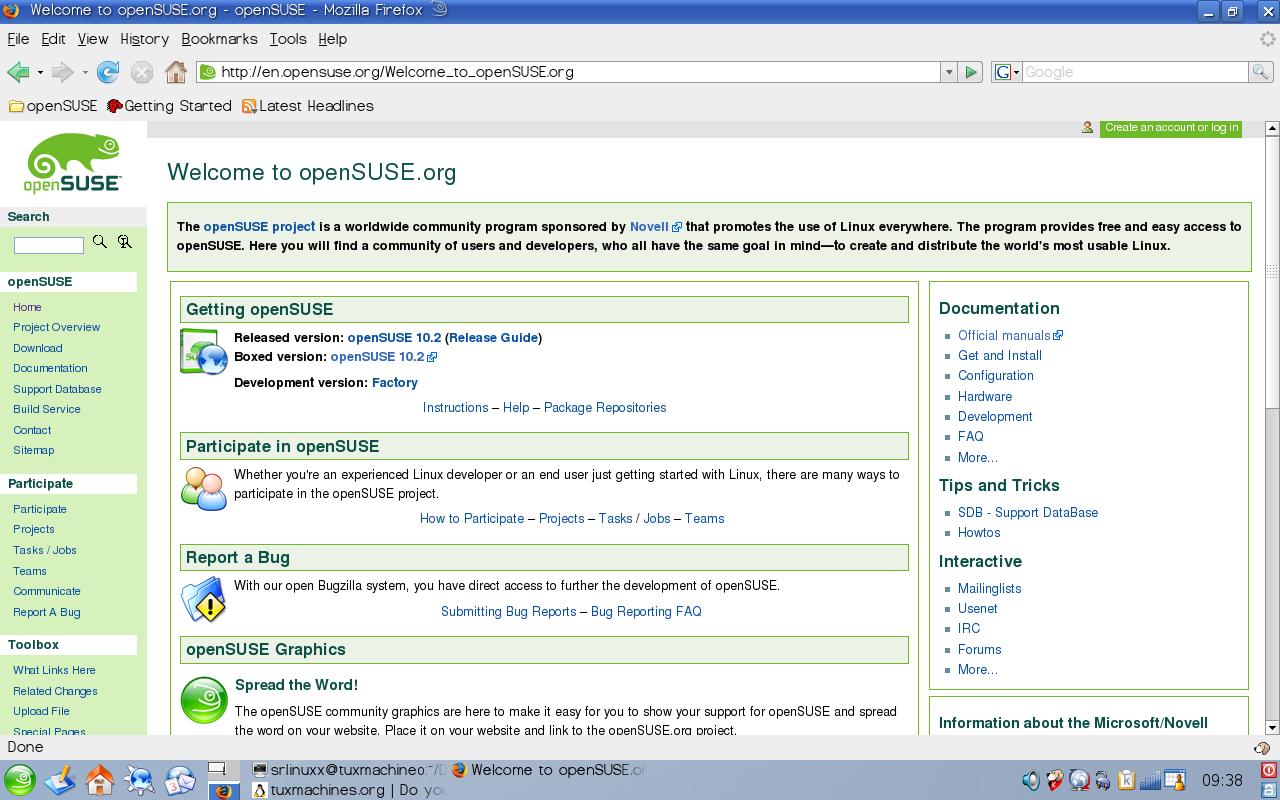Click the green openSUSE Graphics icon
Screen dimensions: 1280x800
click(x=204, y=700)
